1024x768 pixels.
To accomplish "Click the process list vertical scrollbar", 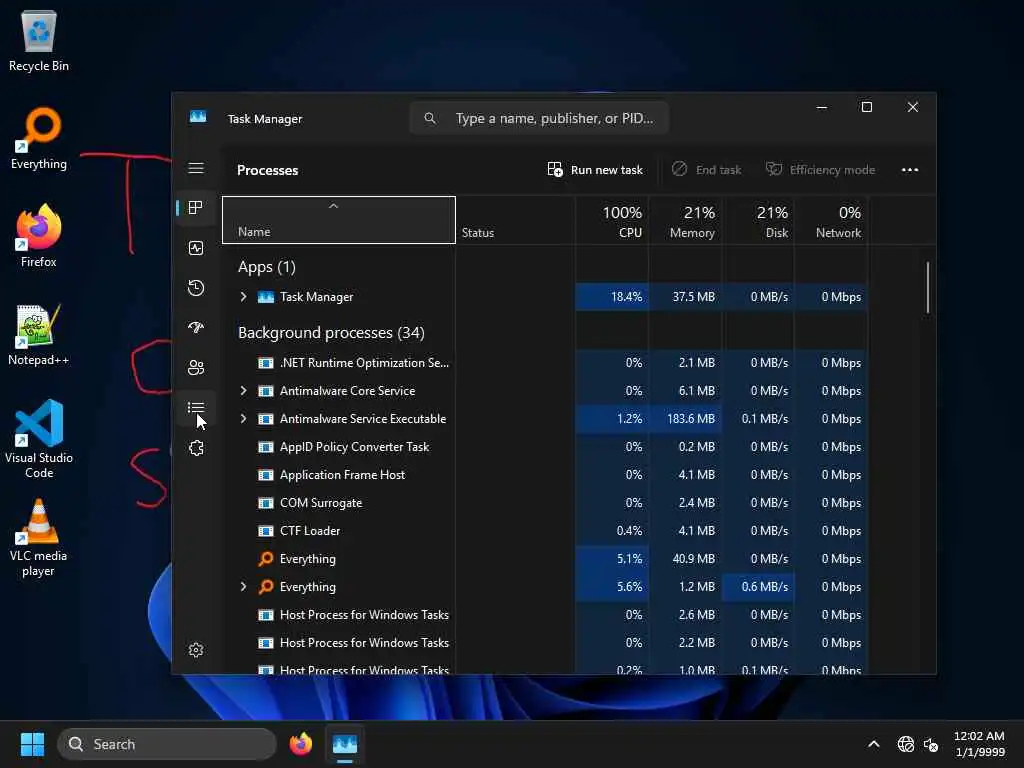I will [x=927, y=287].
